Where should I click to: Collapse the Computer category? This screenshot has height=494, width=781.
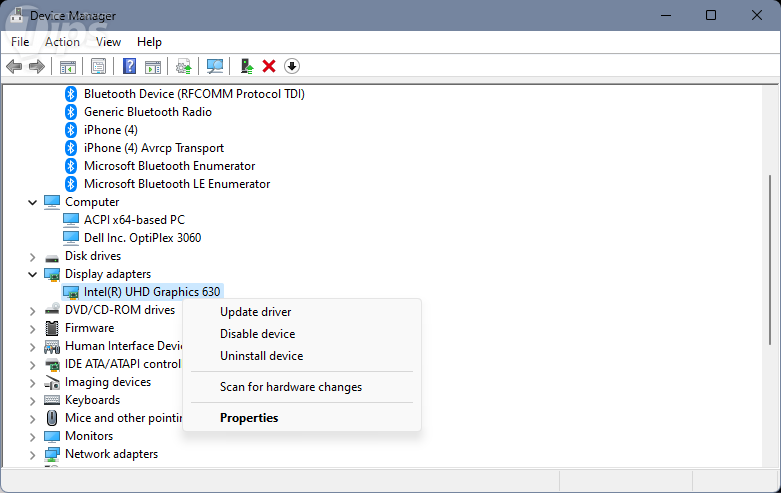32,202
